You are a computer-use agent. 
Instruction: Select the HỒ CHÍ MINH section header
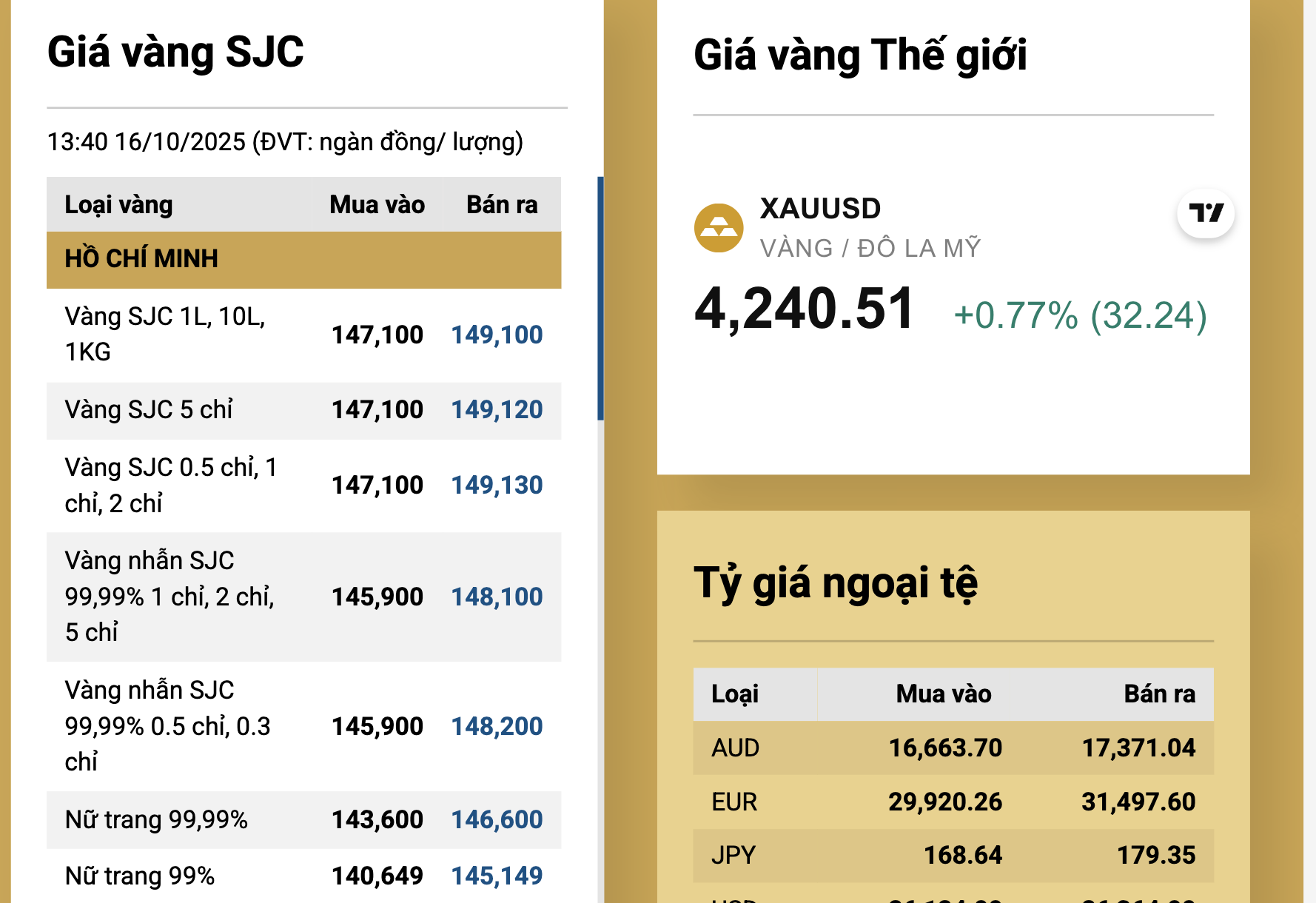pyautogui.click(x=303, y=259)
